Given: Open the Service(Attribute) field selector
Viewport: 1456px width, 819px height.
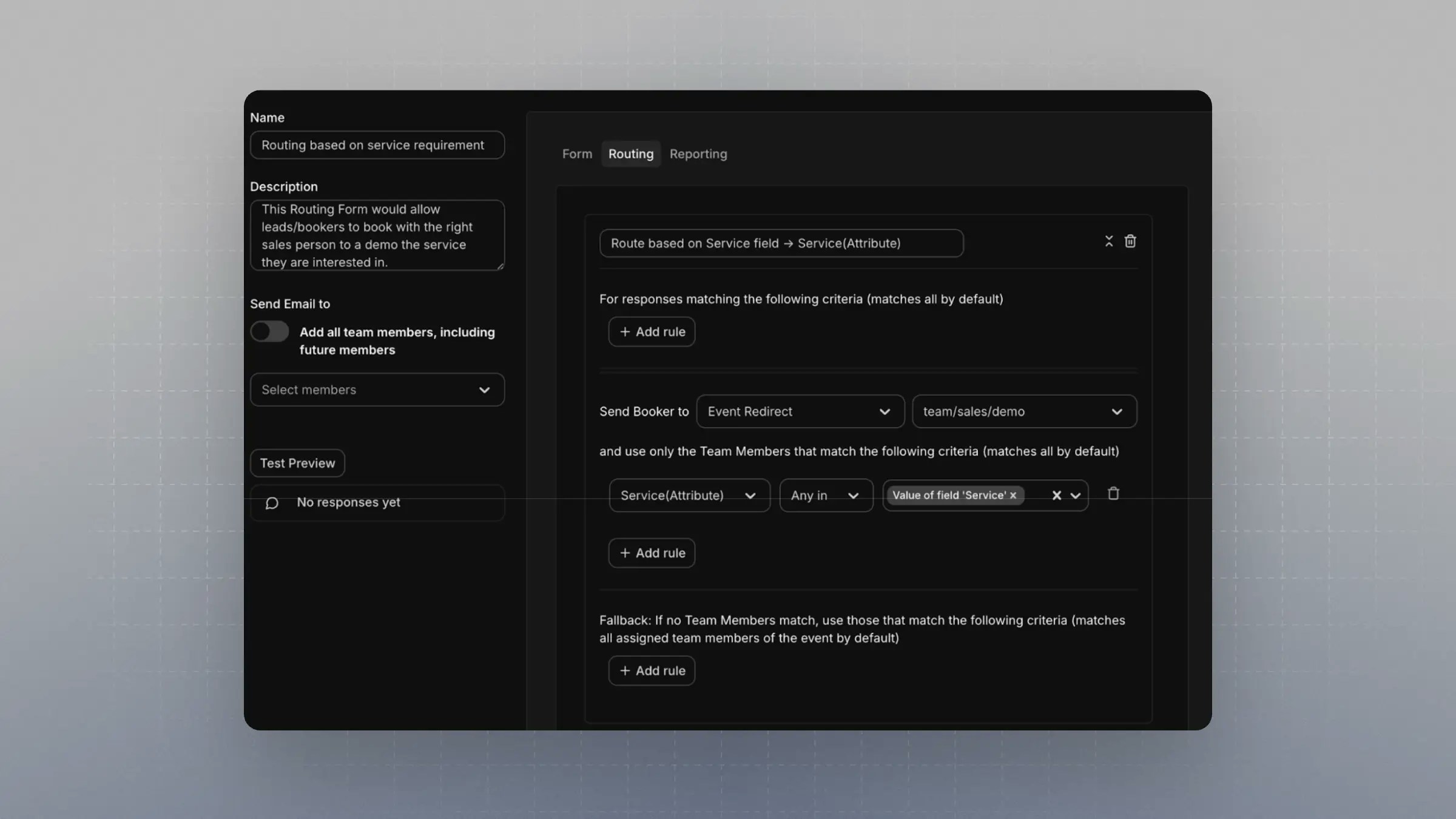Looking at the screenshot, I should coord(689,496).
